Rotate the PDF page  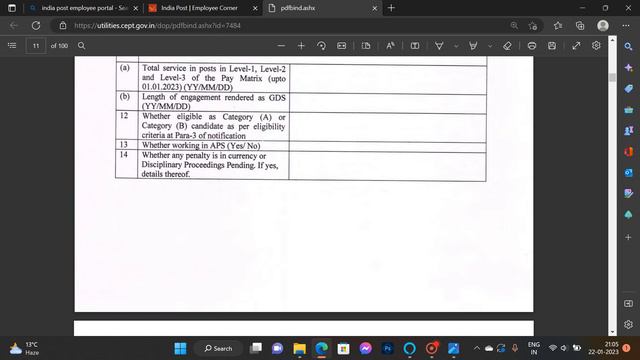point(321,46)
